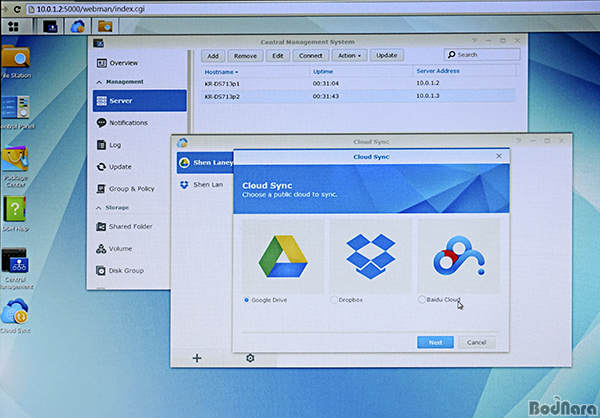Image resolution: width=600 pixels, height=418 pixels.
Task: Select Server in Management sidebar
Action: [140, 101]
